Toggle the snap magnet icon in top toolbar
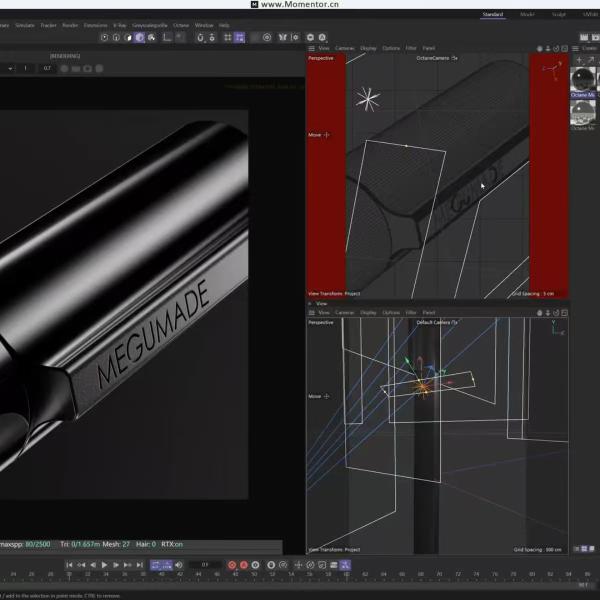The height and width of the screenshot is (600, 600). click(200, 37)
